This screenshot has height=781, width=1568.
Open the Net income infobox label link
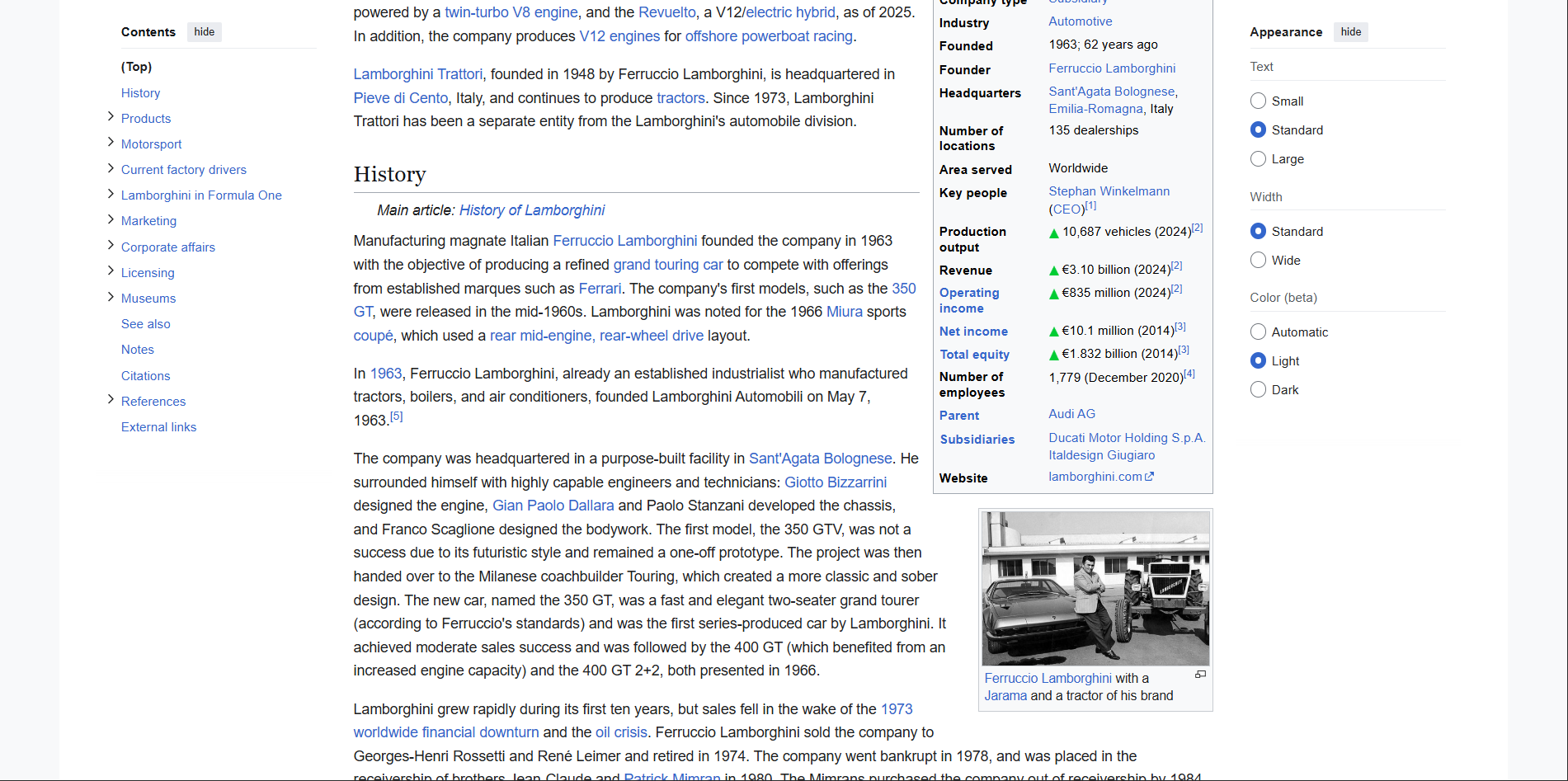point(973,332)
